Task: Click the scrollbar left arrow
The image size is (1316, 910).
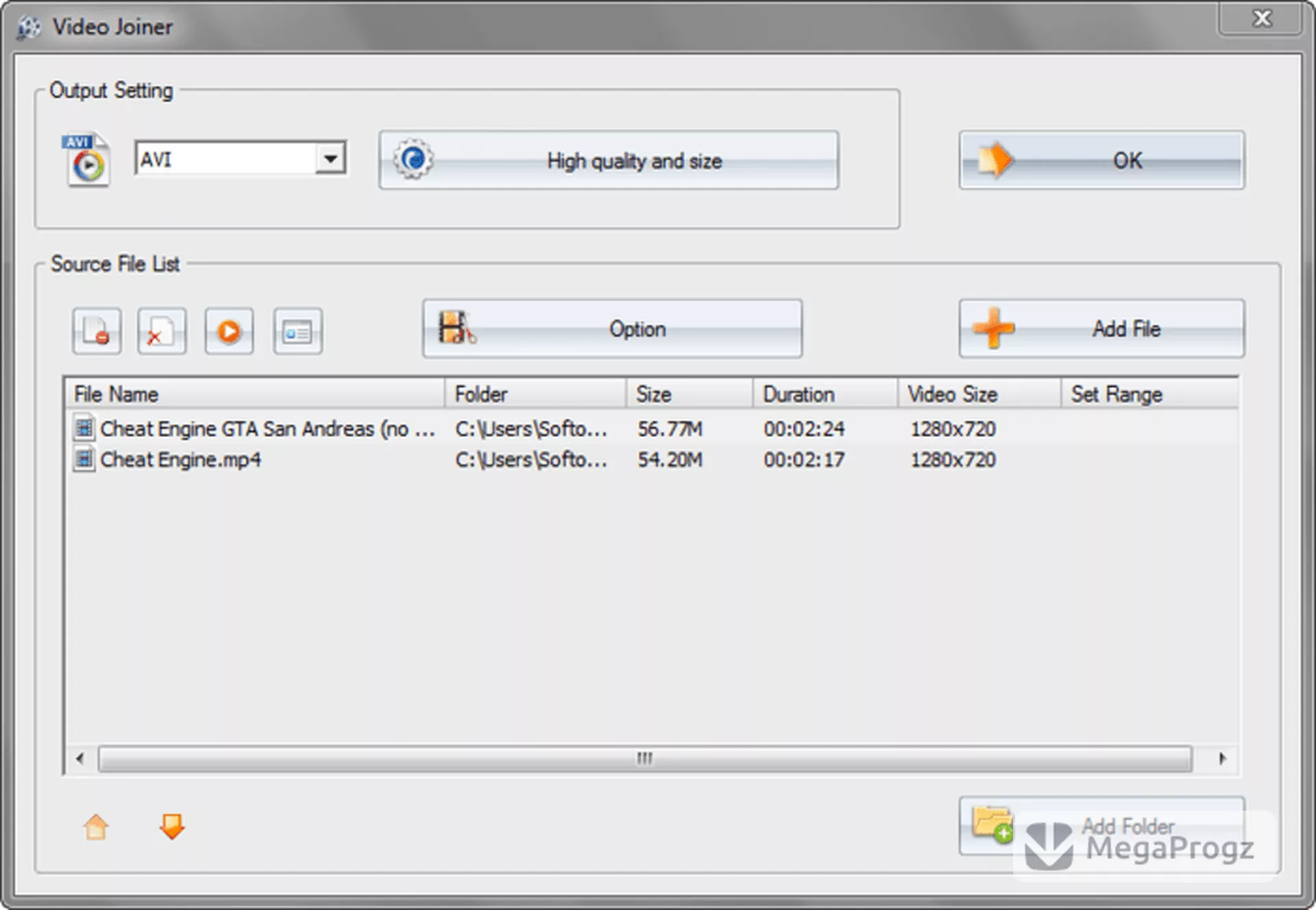Action: [80, 758]
